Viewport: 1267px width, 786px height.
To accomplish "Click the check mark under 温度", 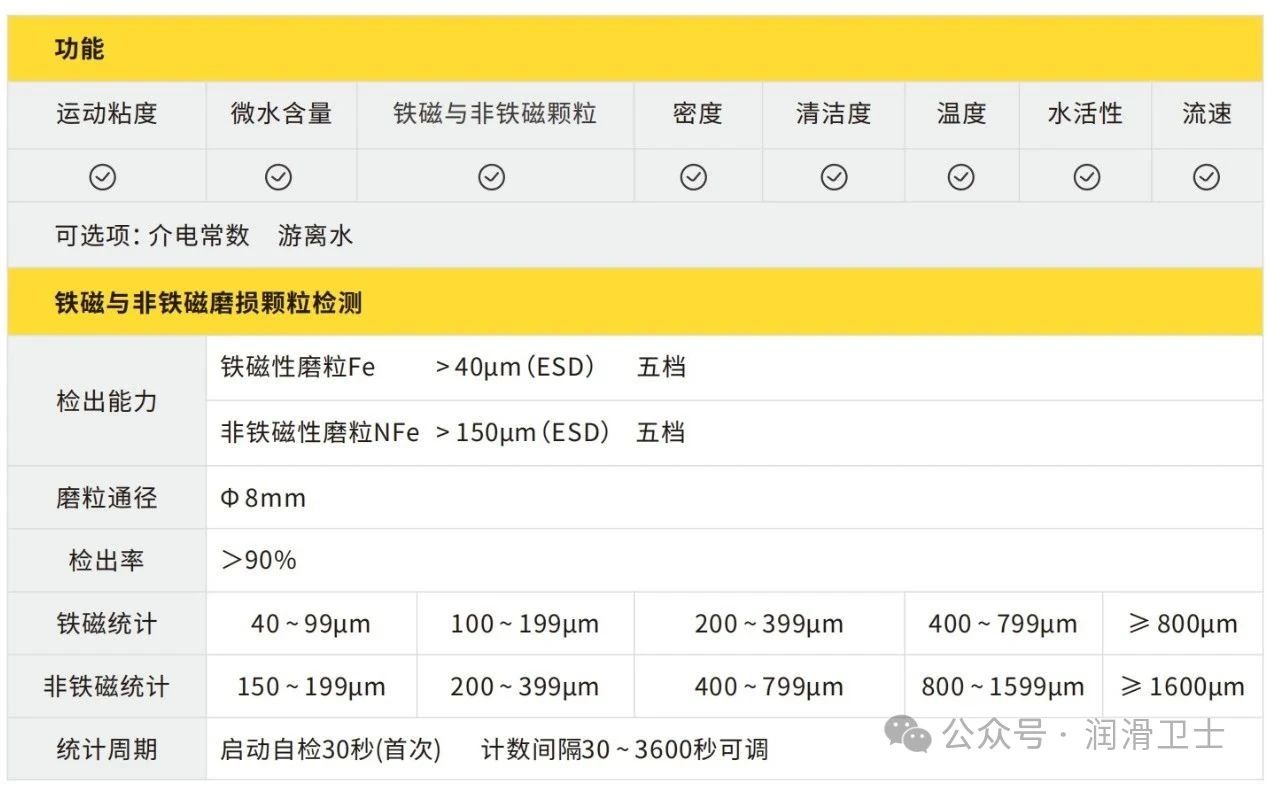I will click(x=961, y=177).
